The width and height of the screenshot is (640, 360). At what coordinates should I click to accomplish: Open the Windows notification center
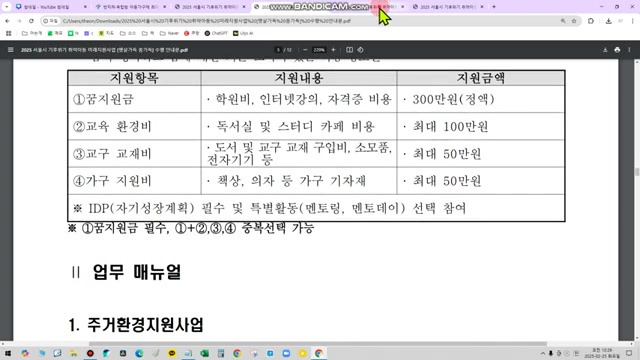629,353
